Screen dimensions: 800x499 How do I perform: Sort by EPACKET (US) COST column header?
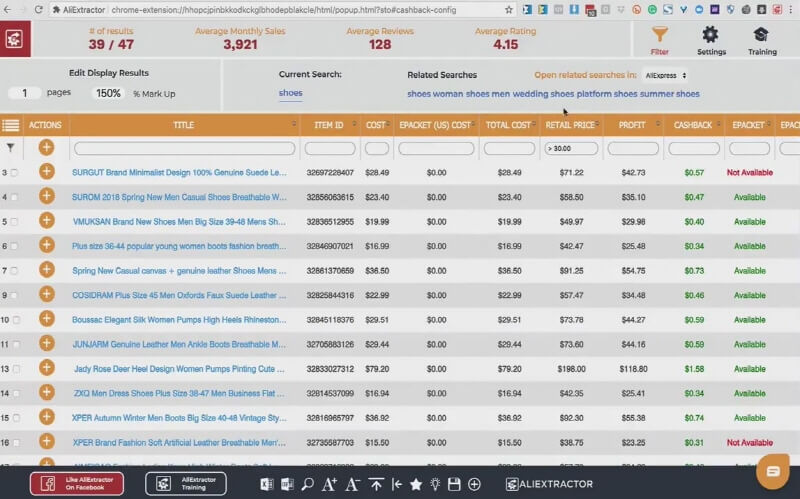tap(435, 125)
